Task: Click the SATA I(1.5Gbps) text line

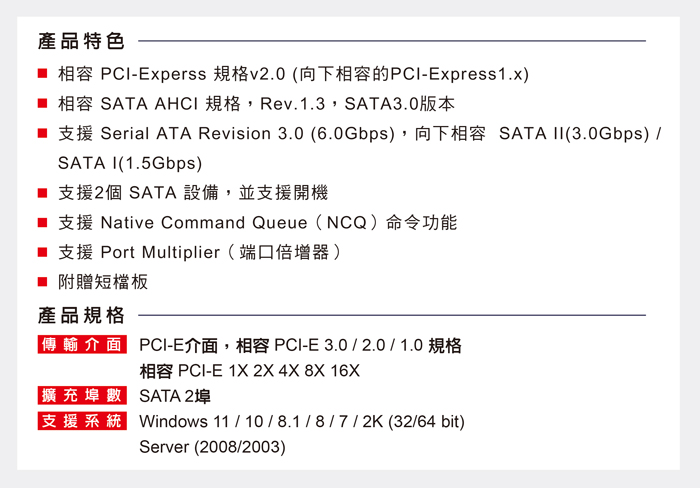Action: (130, 163)
